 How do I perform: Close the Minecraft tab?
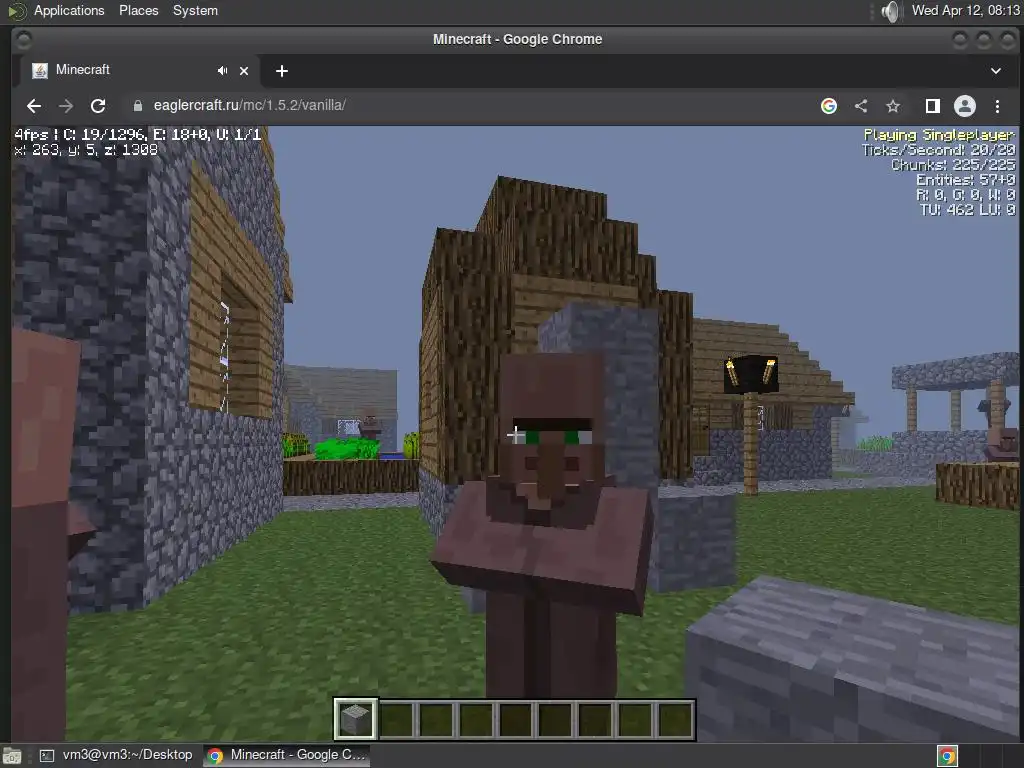click(x=244, y=71)
